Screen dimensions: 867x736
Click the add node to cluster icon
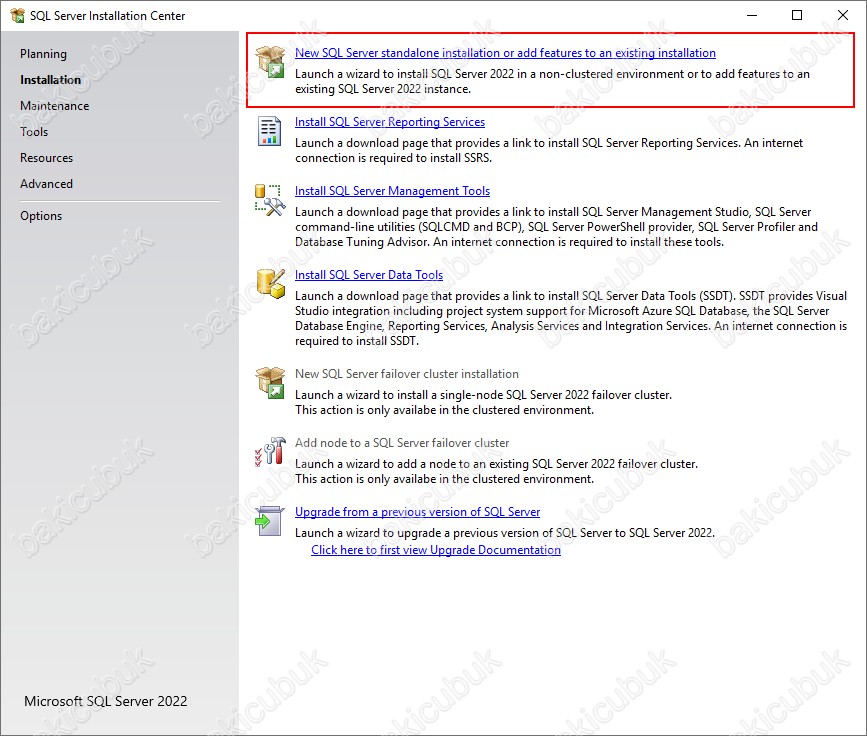(x=270, y=451)
